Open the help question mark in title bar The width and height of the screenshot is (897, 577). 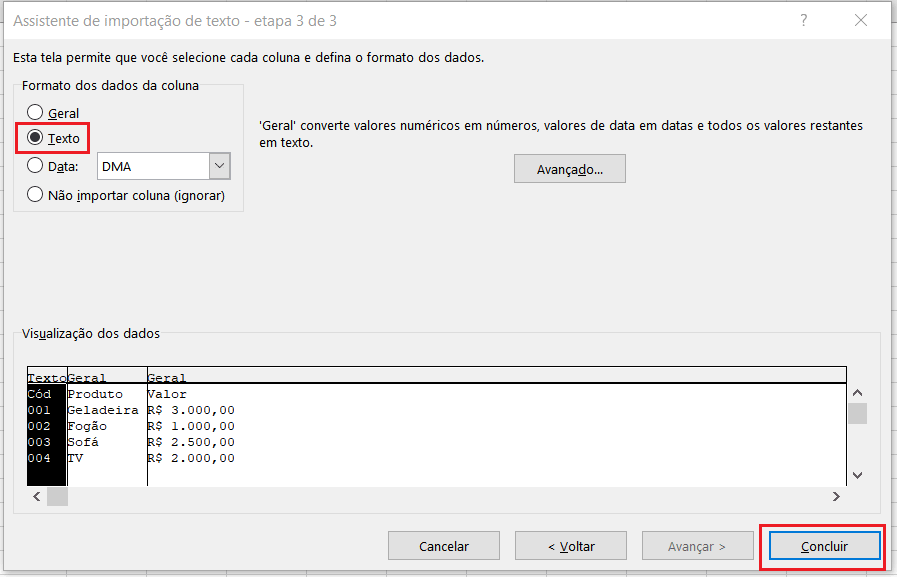803,20
